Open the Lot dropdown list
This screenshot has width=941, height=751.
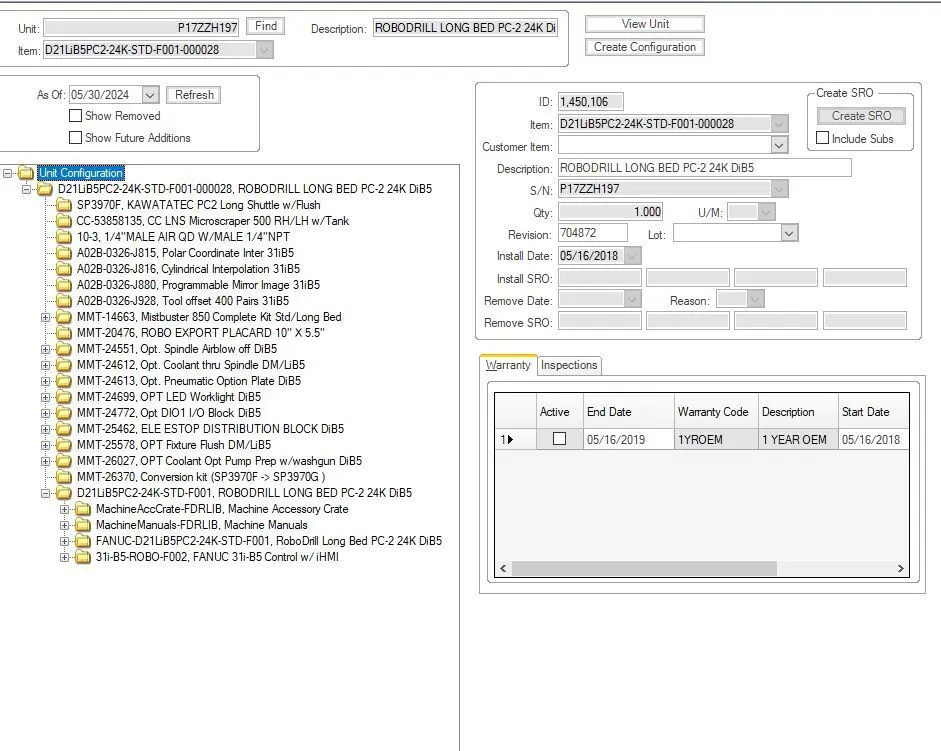pyautogui.click(x=789, y=233)
